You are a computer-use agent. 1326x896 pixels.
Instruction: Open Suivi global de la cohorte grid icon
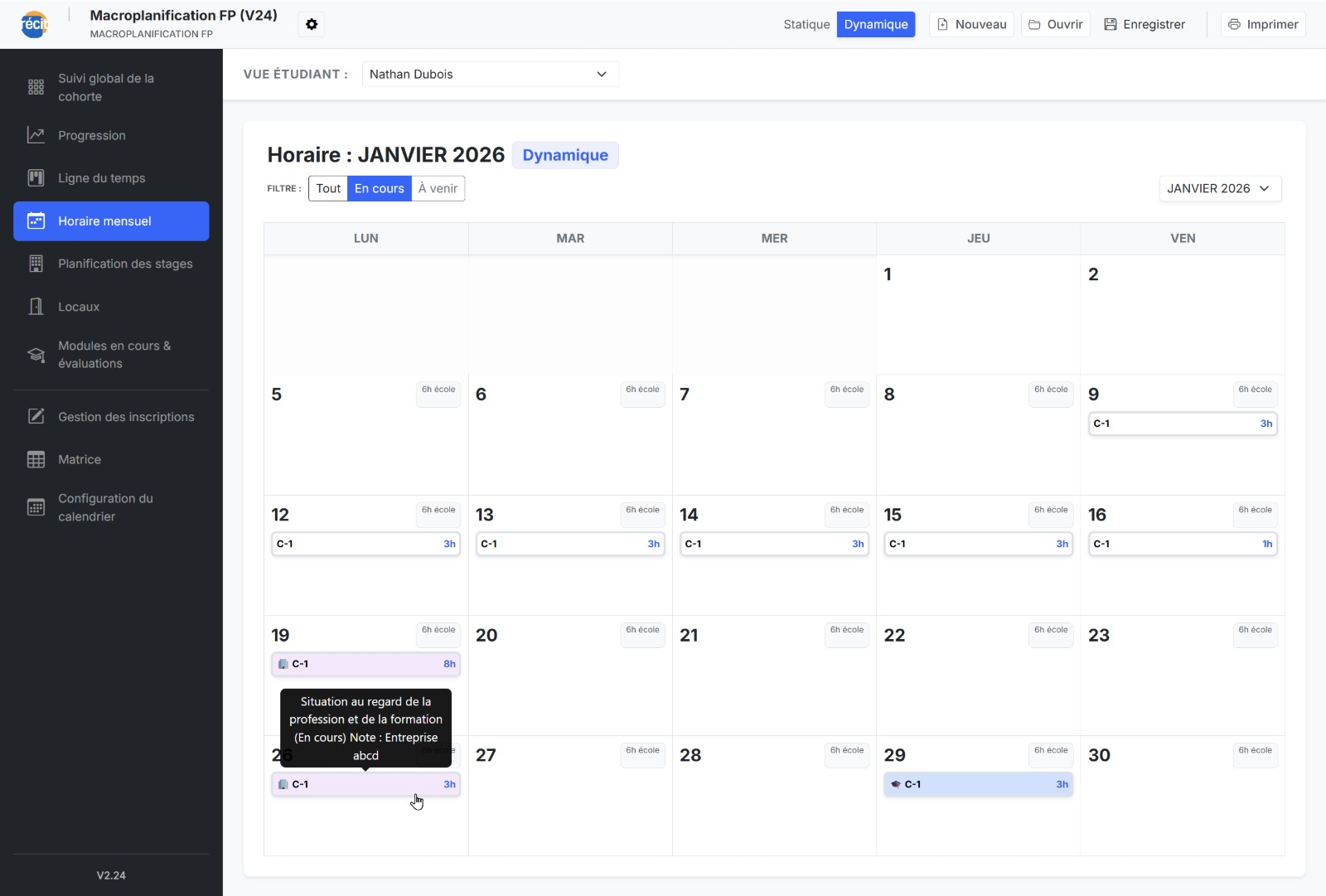coord(36,87)
